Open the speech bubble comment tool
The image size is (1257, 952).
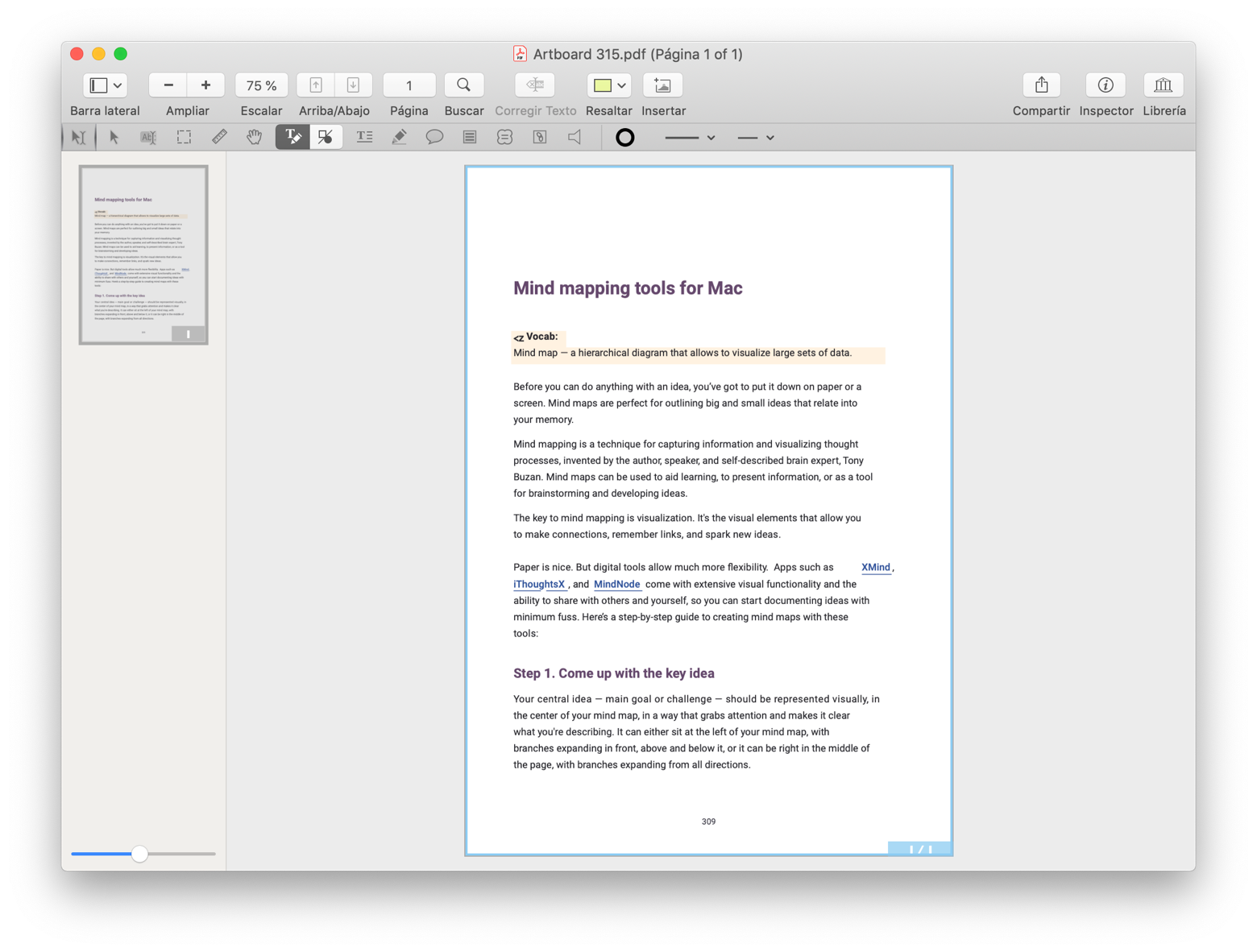(434, 137)
